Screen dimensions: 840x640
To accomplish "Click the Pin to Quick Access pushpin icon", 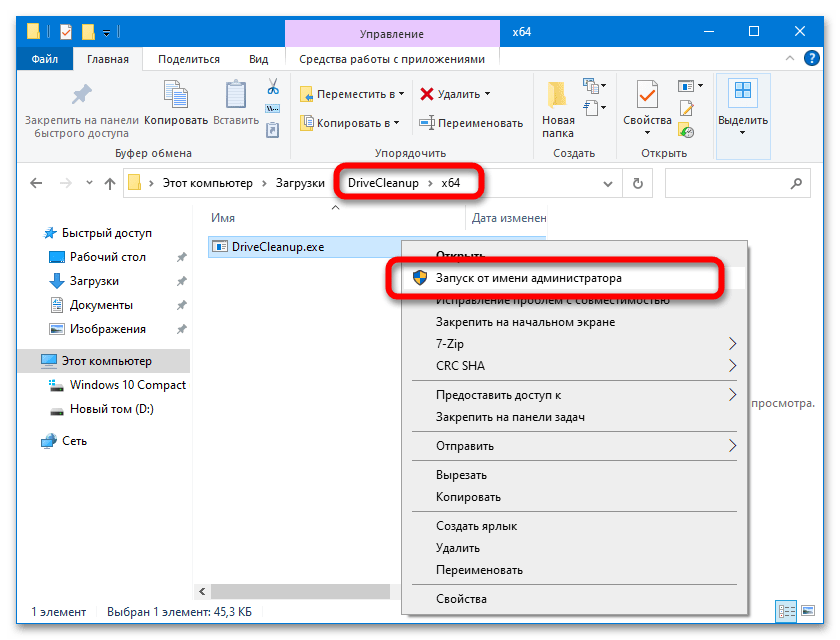I will [x=81, y=95].
